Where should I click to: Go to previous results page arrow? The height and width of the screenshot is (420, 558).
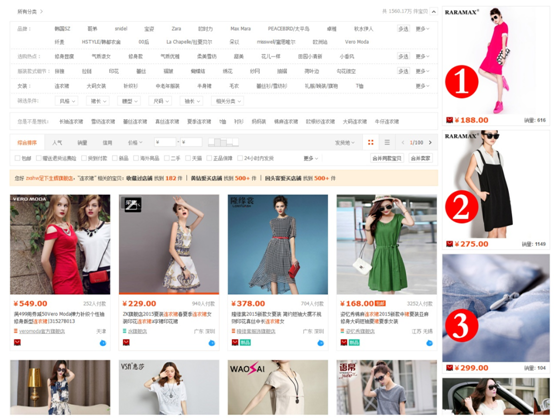[403, 142]
